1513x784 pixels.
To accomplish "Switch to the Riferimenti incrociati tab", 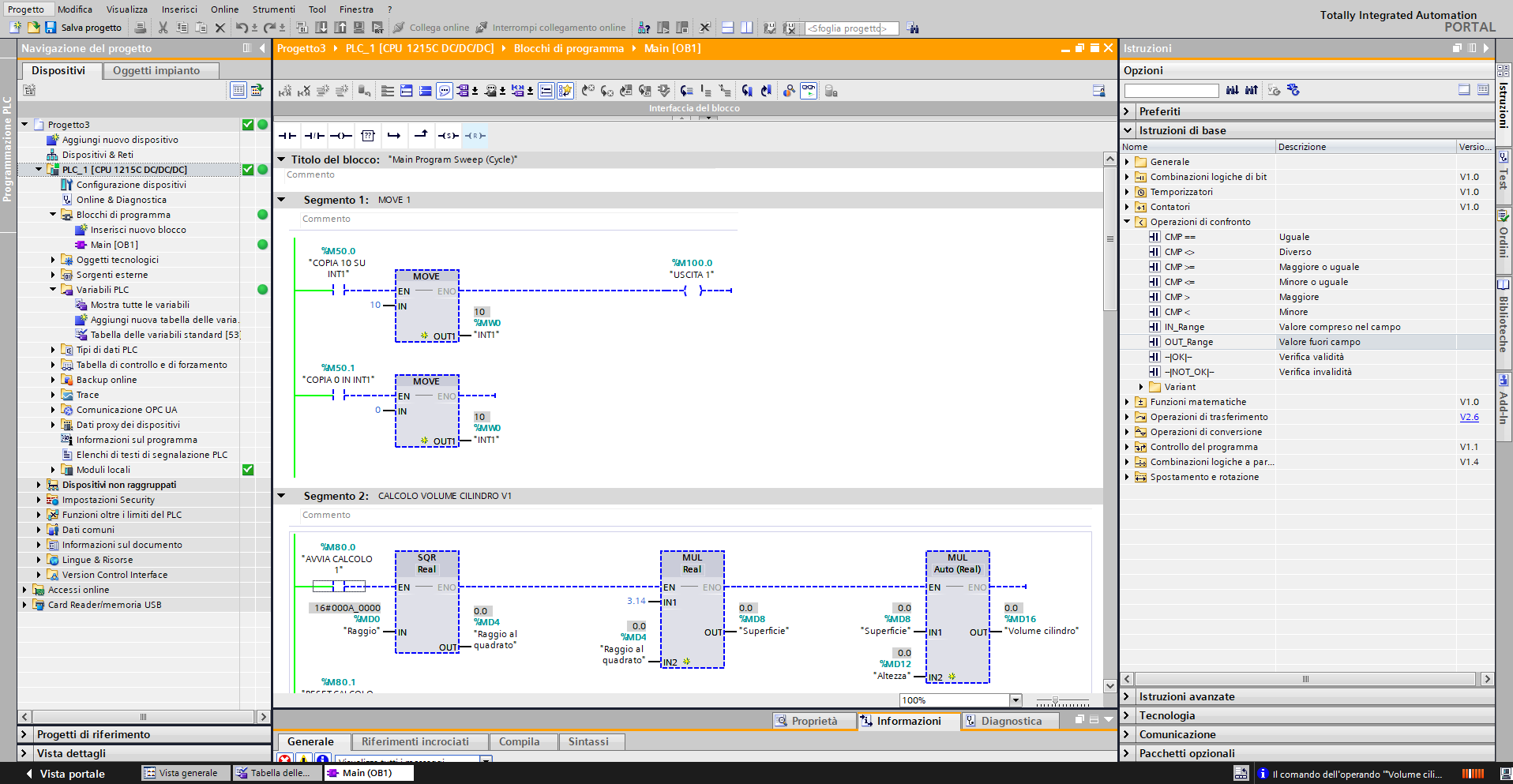I will point(415,741).
